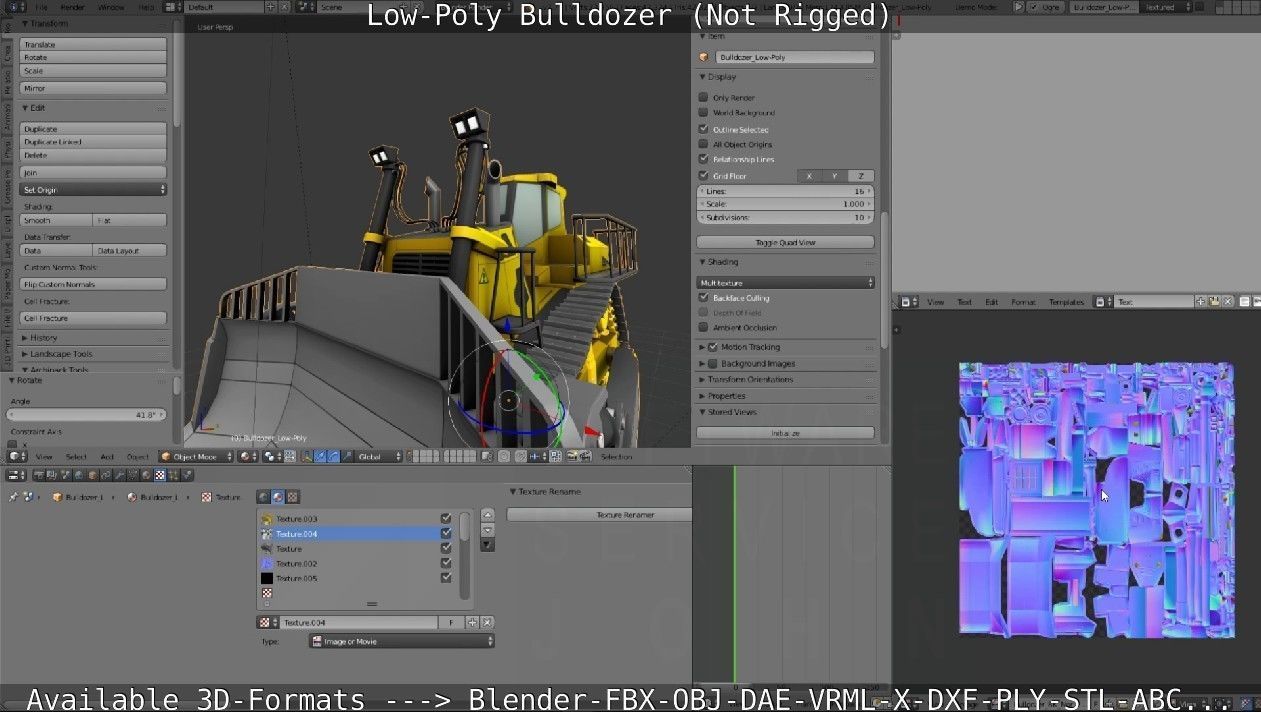Open the Object menu in 3D viewport header
This screenshot has height=712, width=1261.
pyautogui.click(x=137, y=456)
